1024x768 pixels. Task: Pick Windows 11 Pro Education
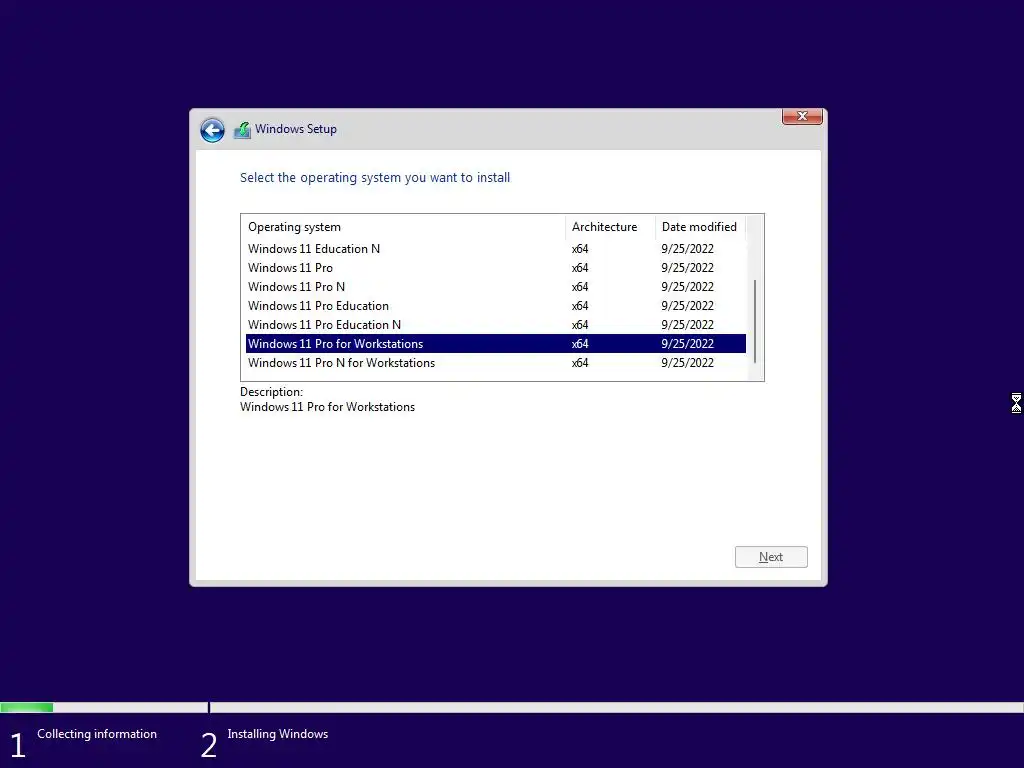pyautogui.click(x=496, y=306)
